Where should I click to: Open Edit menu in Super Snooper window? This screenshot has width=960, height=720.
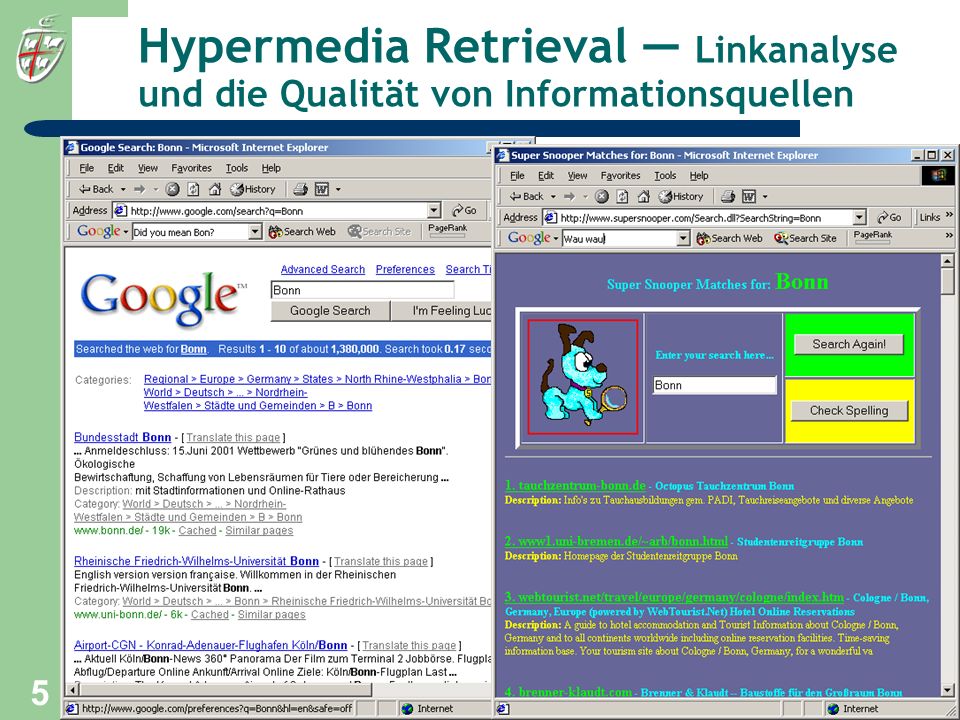tap(546, 176)
